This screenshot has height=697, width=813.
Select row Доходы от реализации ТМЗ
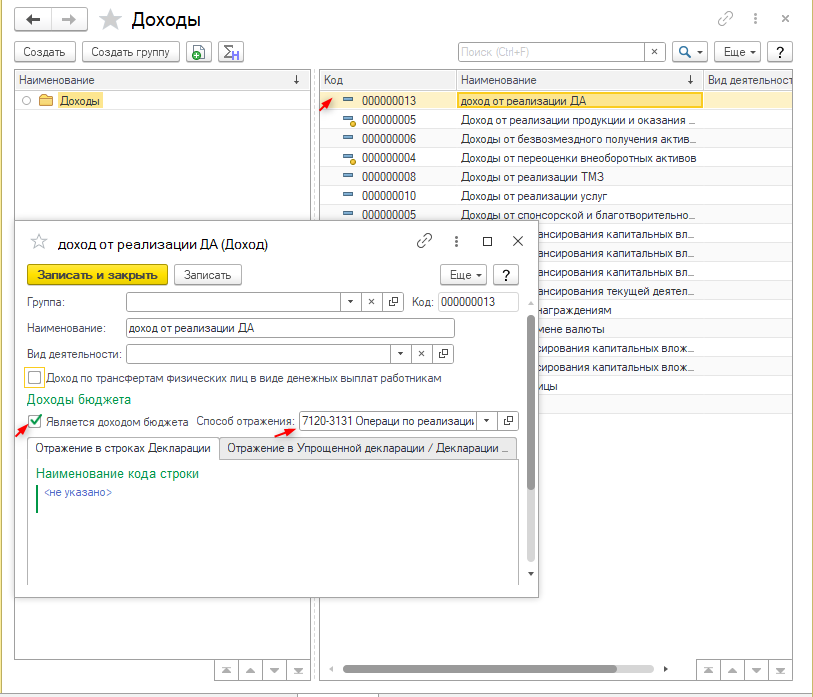(x=556, y=177)
